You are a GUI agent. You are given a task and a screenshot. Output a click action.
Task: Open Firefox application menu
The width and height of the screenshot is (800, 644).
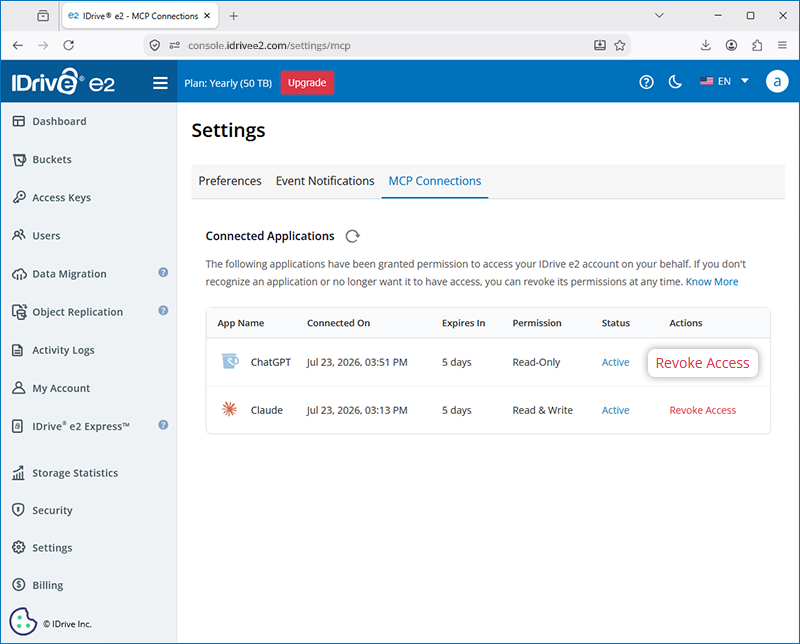click(x=782, y=45)
